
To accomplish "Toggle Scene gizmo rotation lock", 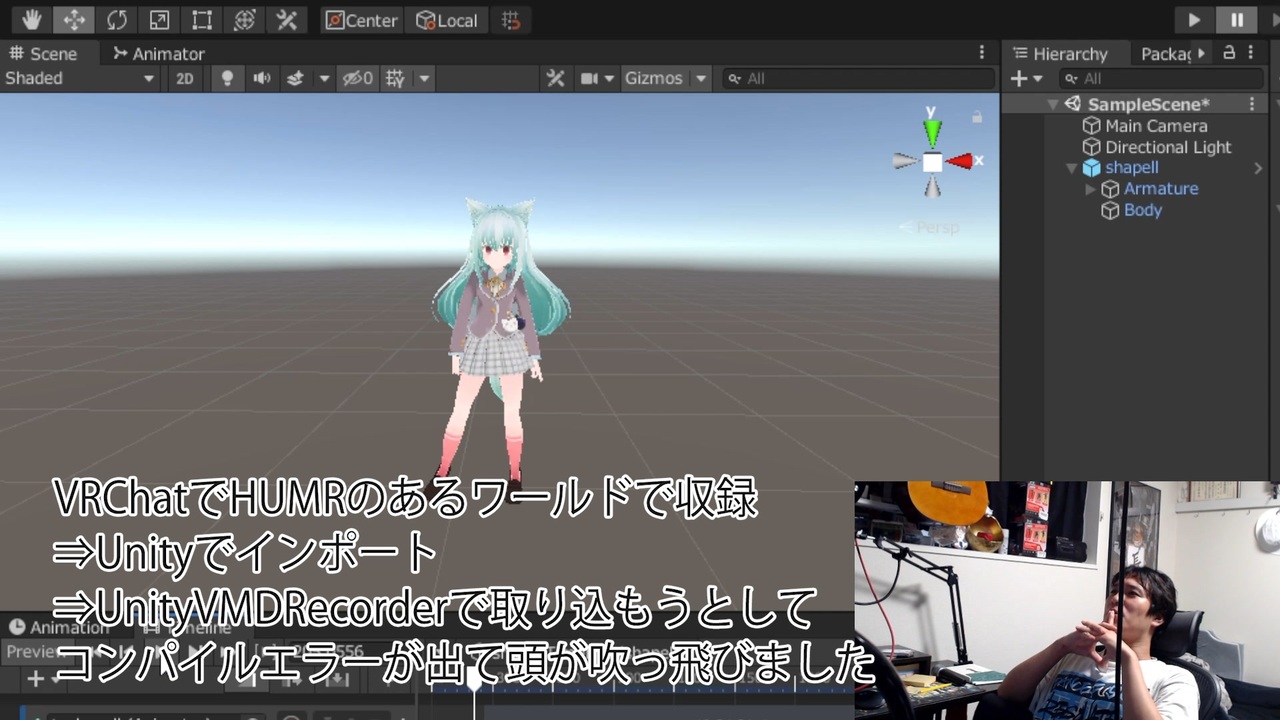I will coord(977,117).
